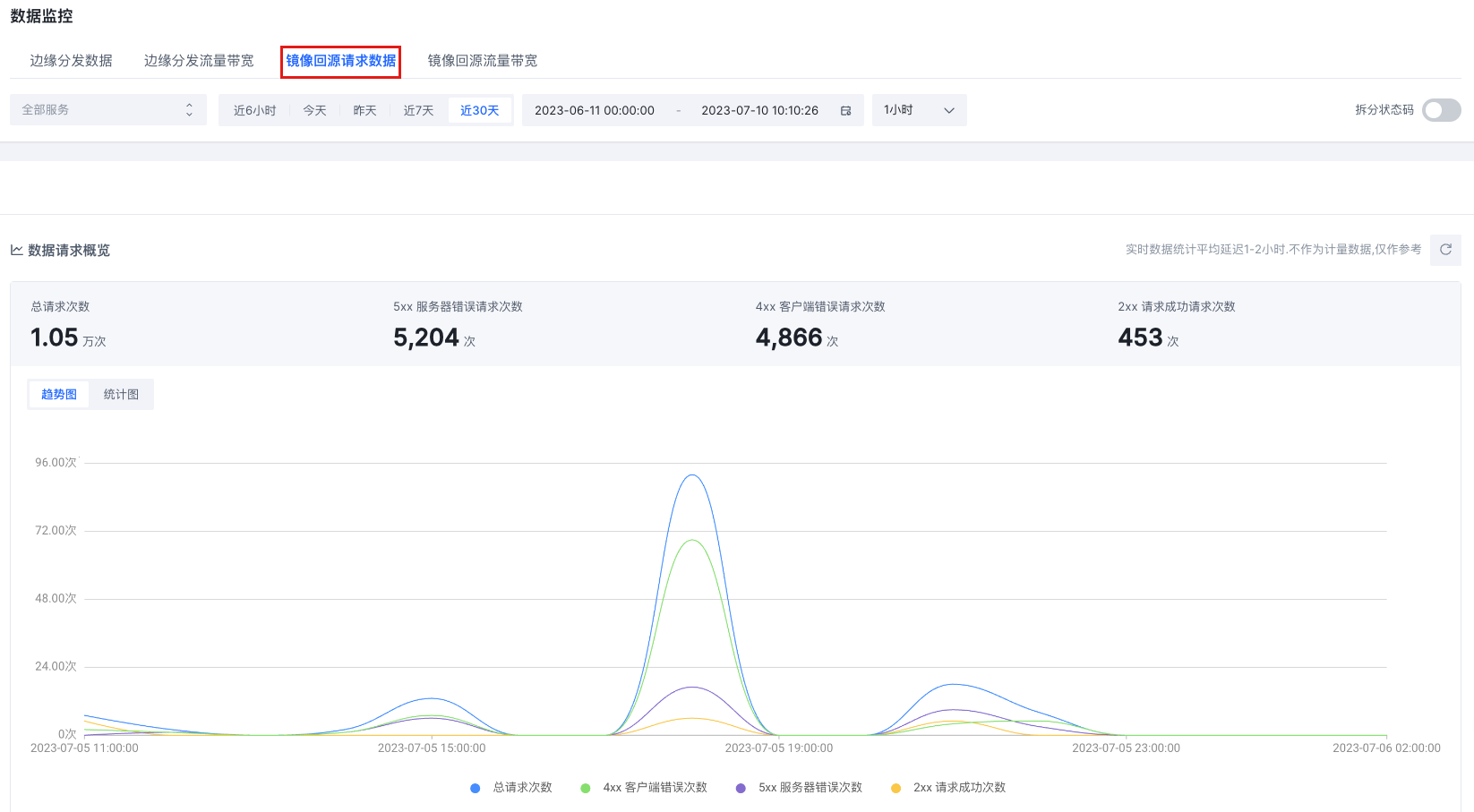1474x812 pixels.
Task: Switch to 统计图 view
Action: pos(121,394)
